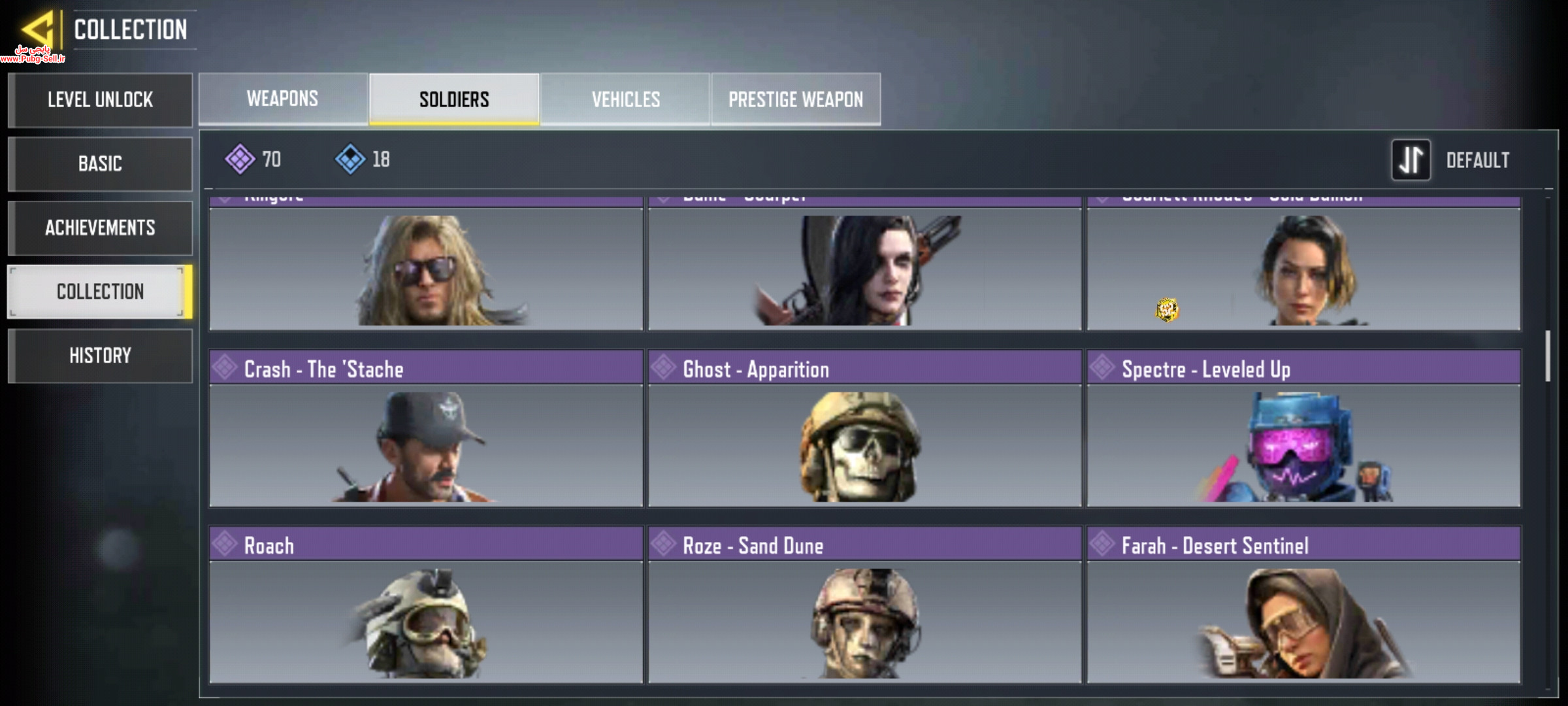
Task: Click rarity diamond beside Spectre - Leveled Up
Action: (x=1102, y=368)
